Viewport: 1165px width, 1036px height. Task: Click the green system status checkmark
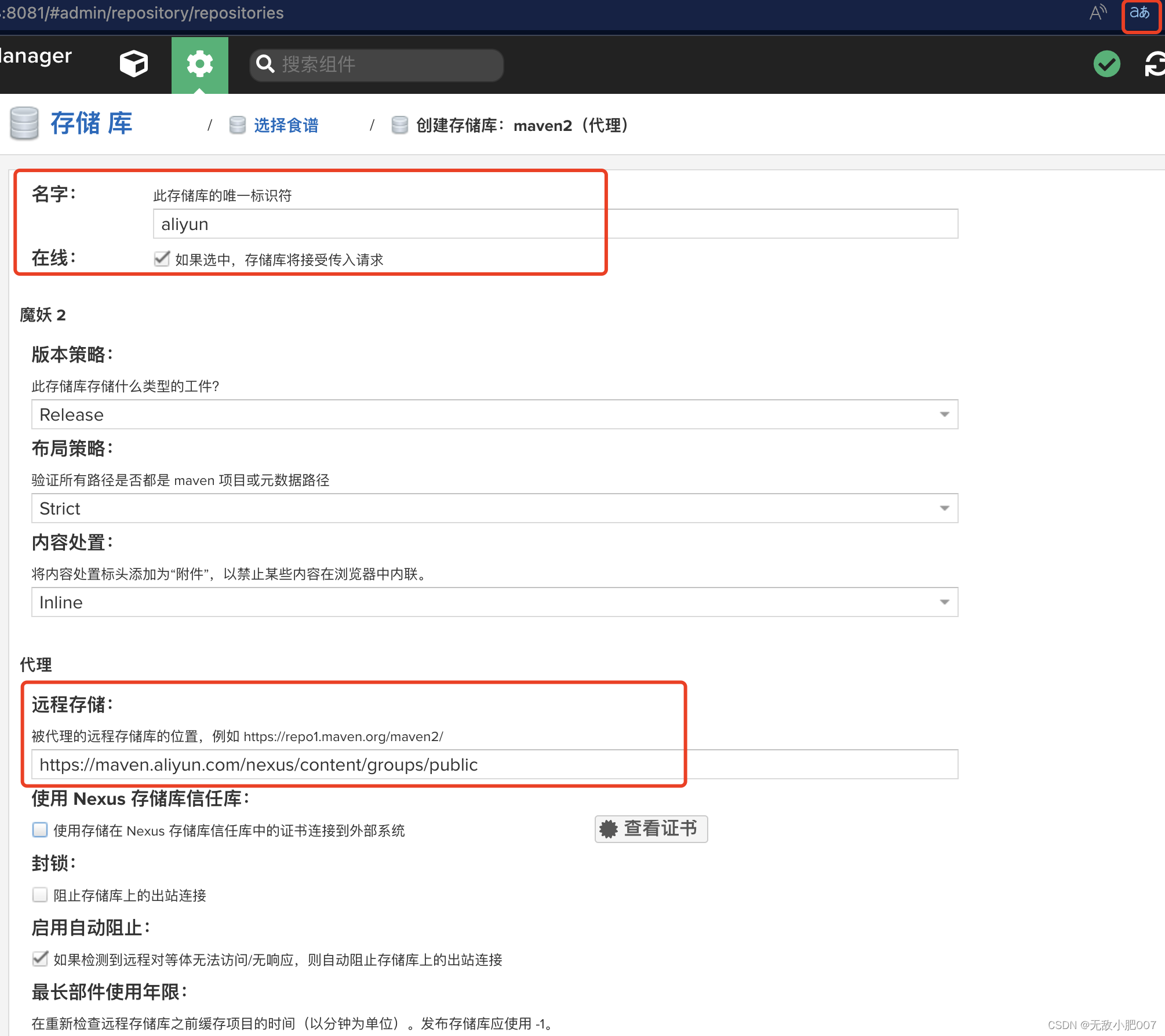click(1106, 64)
